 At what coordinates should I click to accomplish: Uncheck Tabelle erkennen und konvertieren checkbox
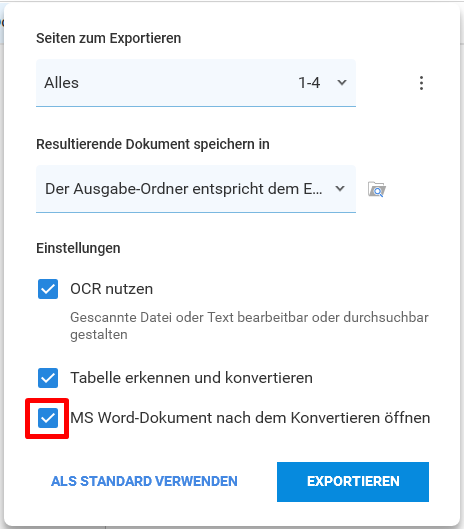pos(48,378)
